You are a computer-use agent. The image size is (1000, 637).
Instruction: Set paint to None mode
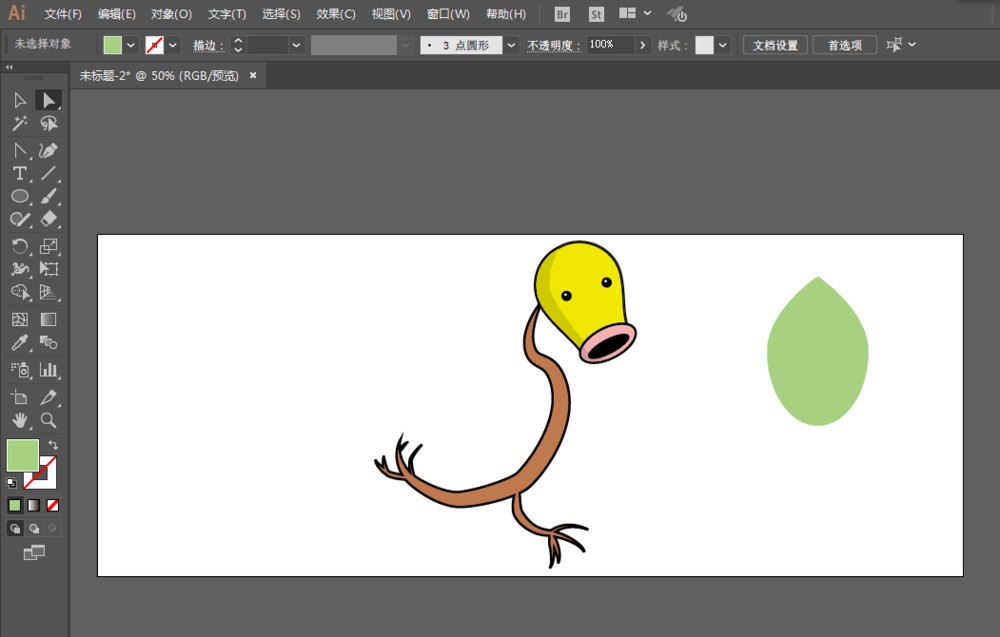point(53,505)
